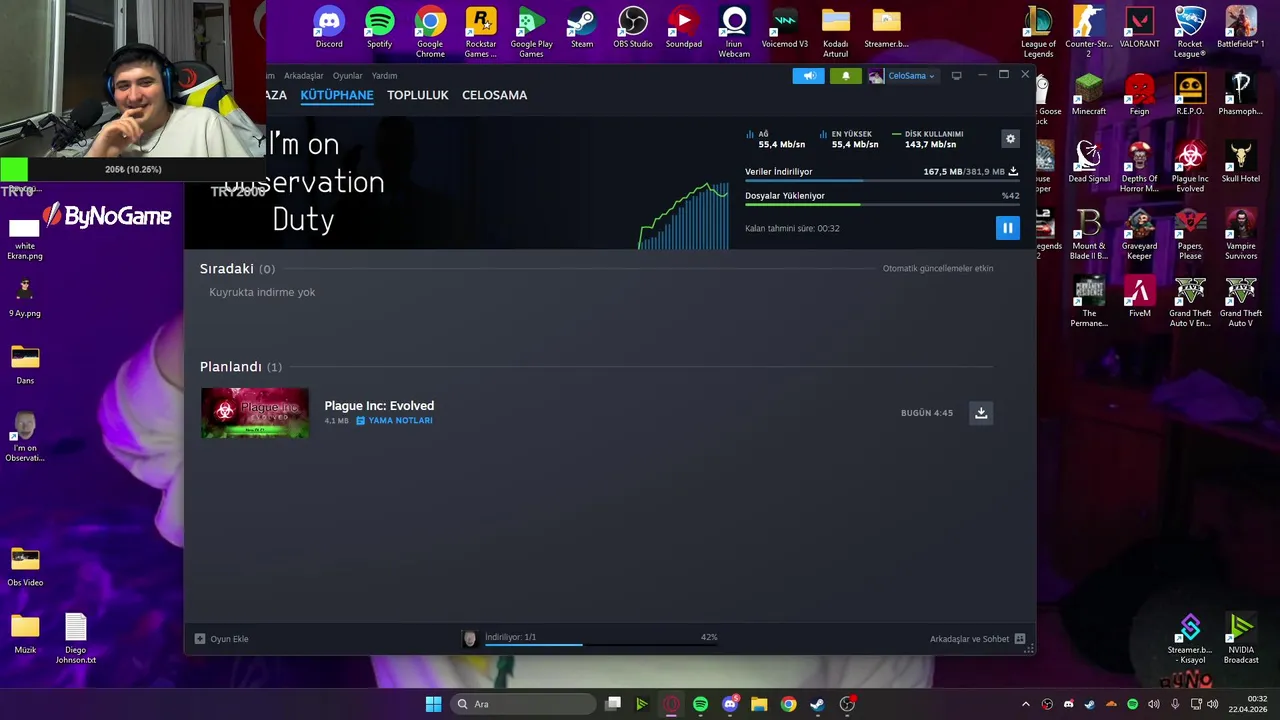Open Google Chrome desktop shortcut
Image resolution: width=1280 pixels, height=720 pixels.
click(x=430, y=31)
